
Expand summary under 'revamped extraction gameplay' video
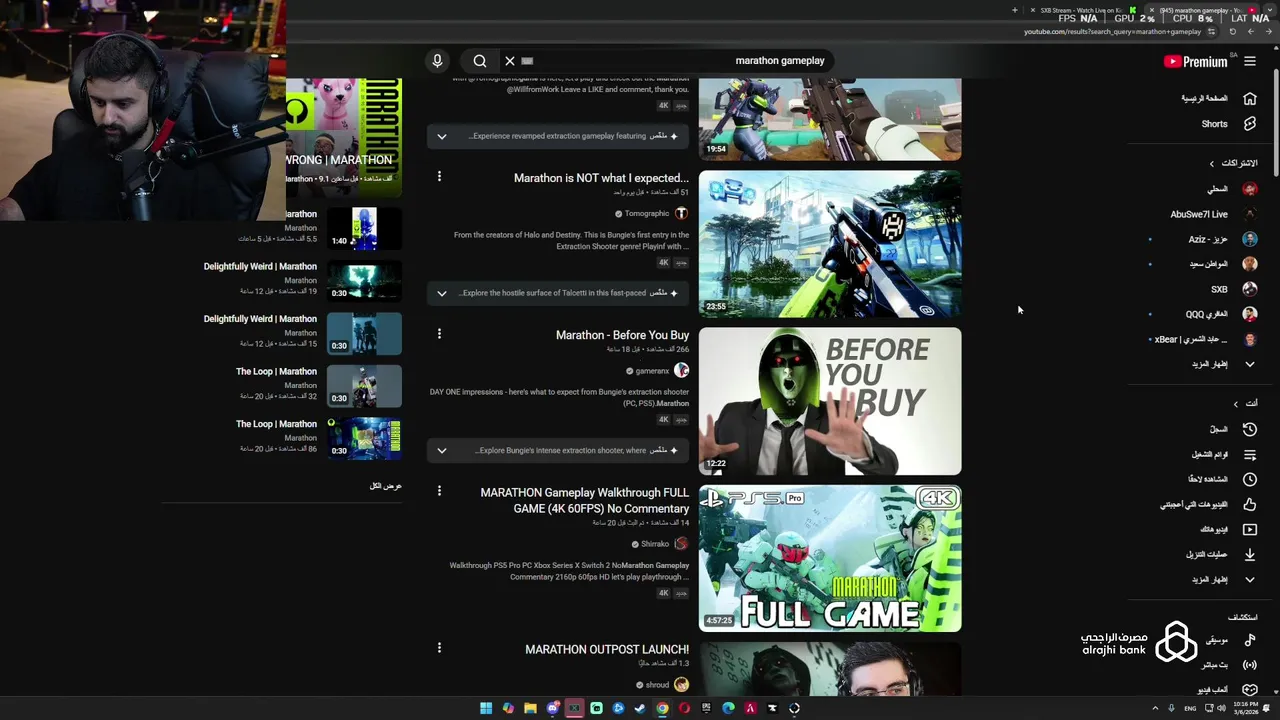(442, 136)
